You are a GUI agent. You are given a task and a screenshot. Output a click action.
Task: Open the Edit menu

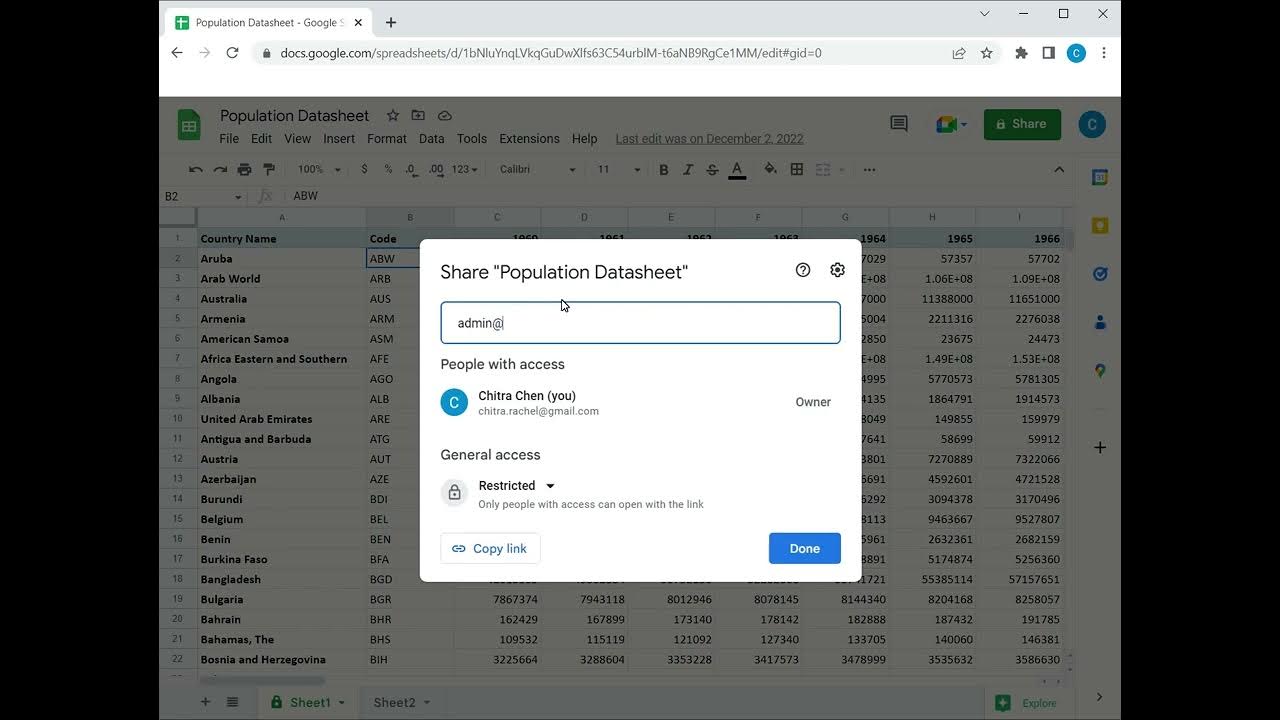pos(261,139)
